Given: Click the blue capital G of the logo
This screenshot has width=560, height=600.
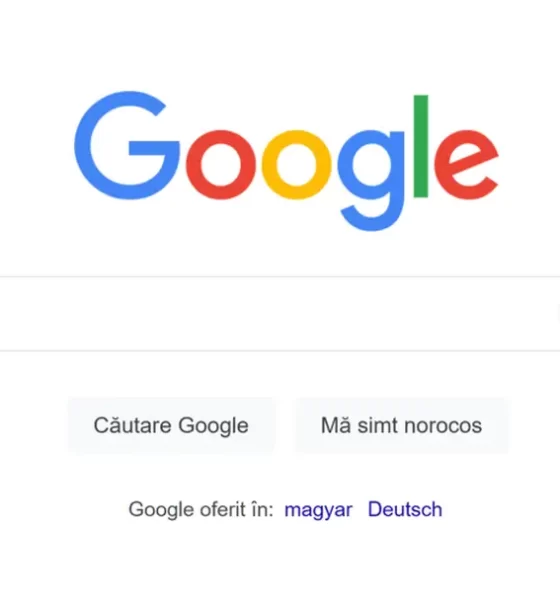Looking at the screenshot, I should click(x=127, y=145).
